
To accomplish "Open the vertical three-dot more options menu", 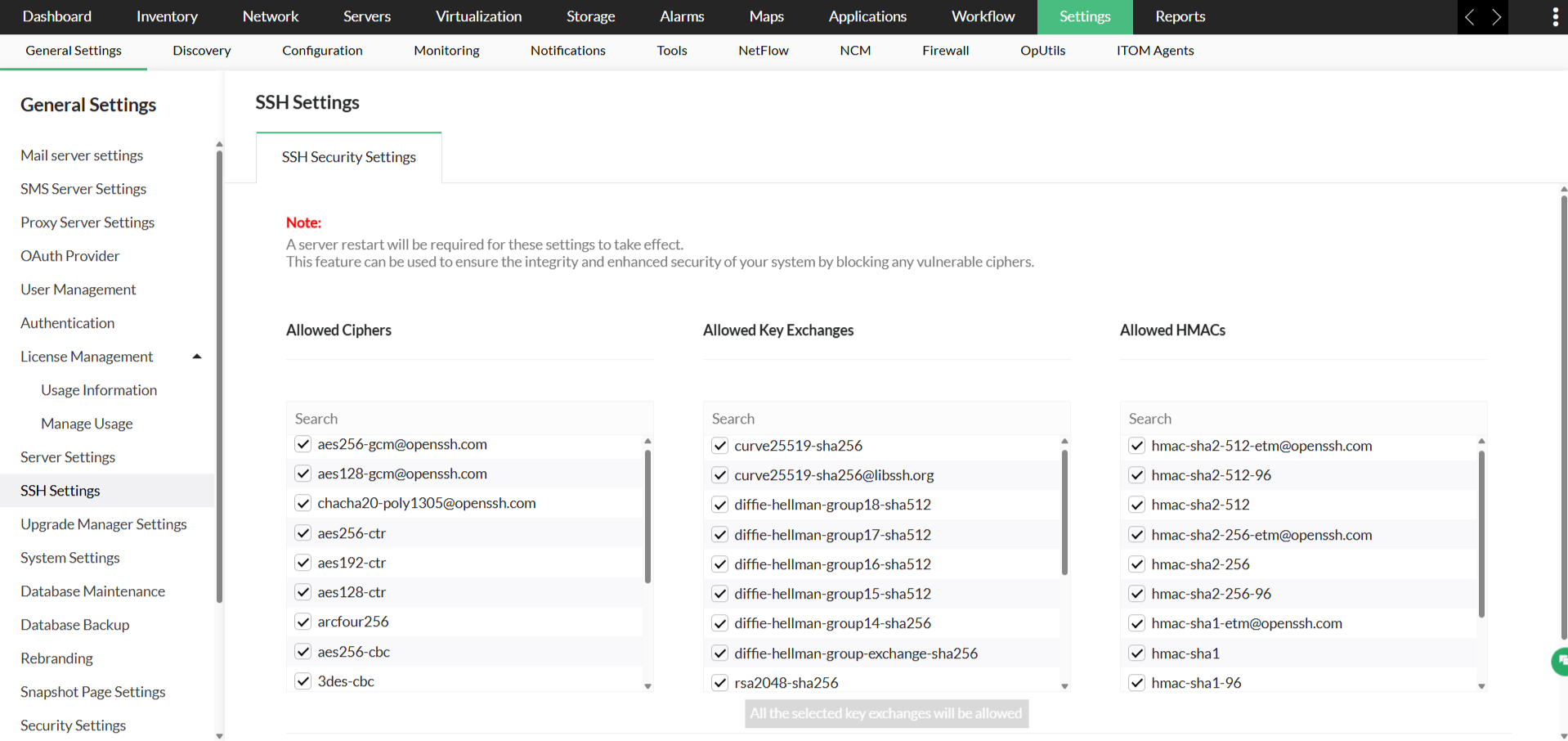I will [x=1555, y=17].
